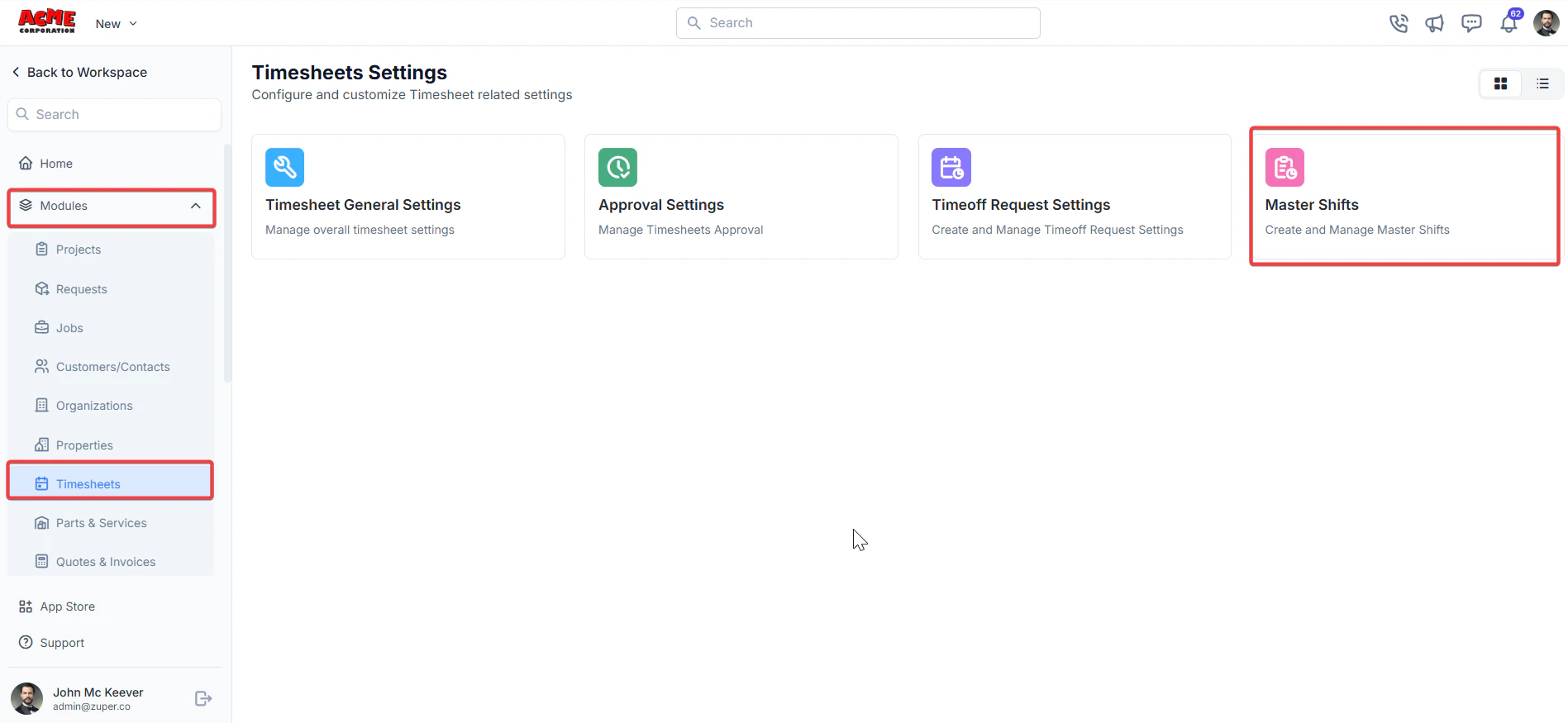
Task: Switch to list view
Action: (1542, 83)
